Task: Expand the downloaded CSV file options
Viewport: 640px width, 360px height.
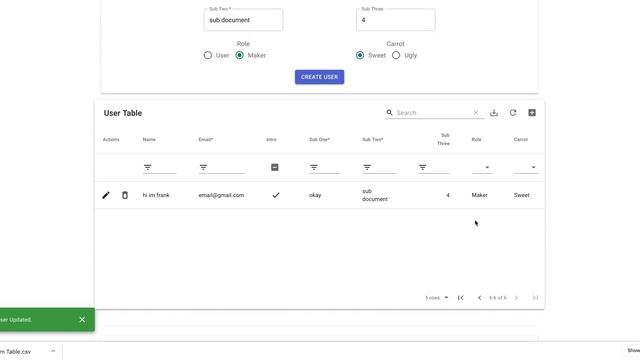Action: pyautogui.click(x=53, y=351)
